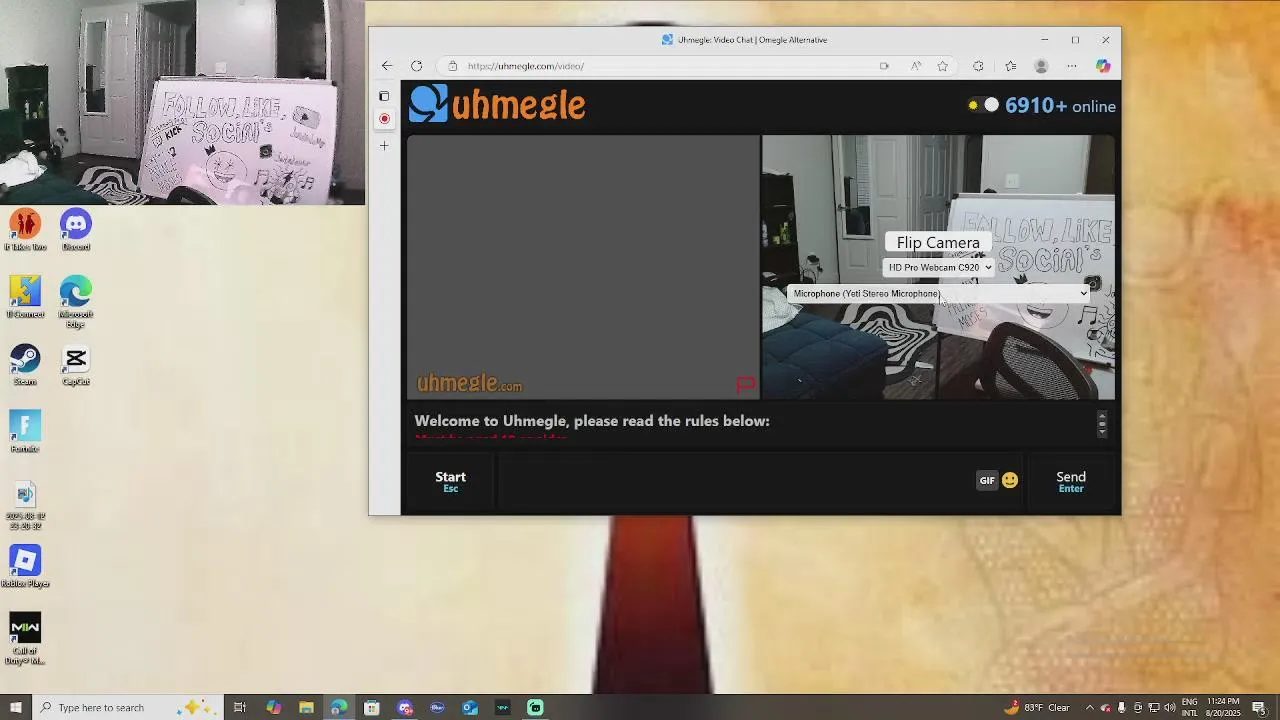Focus the chat message input field
This screenshot has width=1280, height=720.
tap(735, 482)
